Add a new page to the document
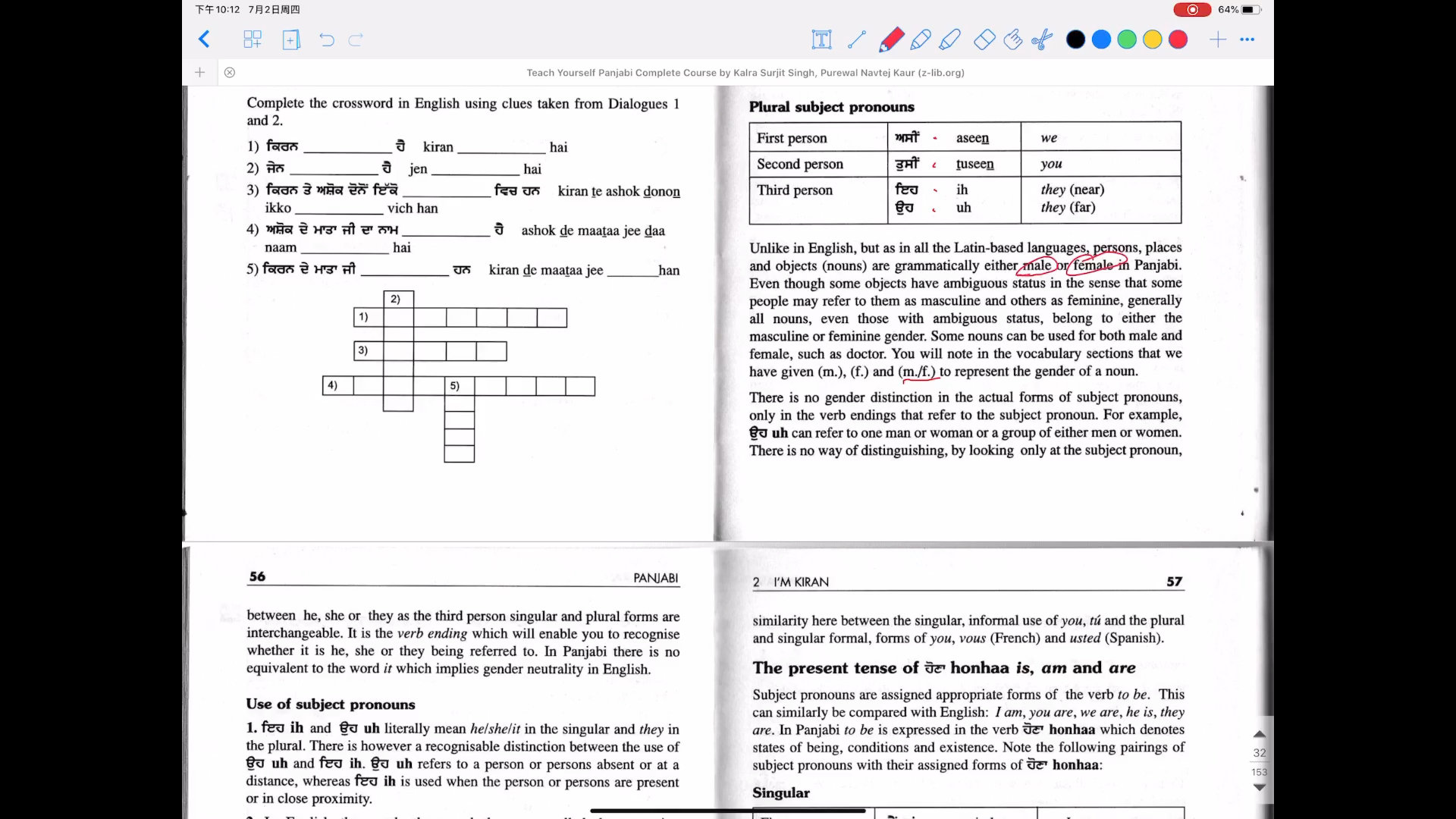Viewport: 1456px width, 819px height. tap(291, 39)
